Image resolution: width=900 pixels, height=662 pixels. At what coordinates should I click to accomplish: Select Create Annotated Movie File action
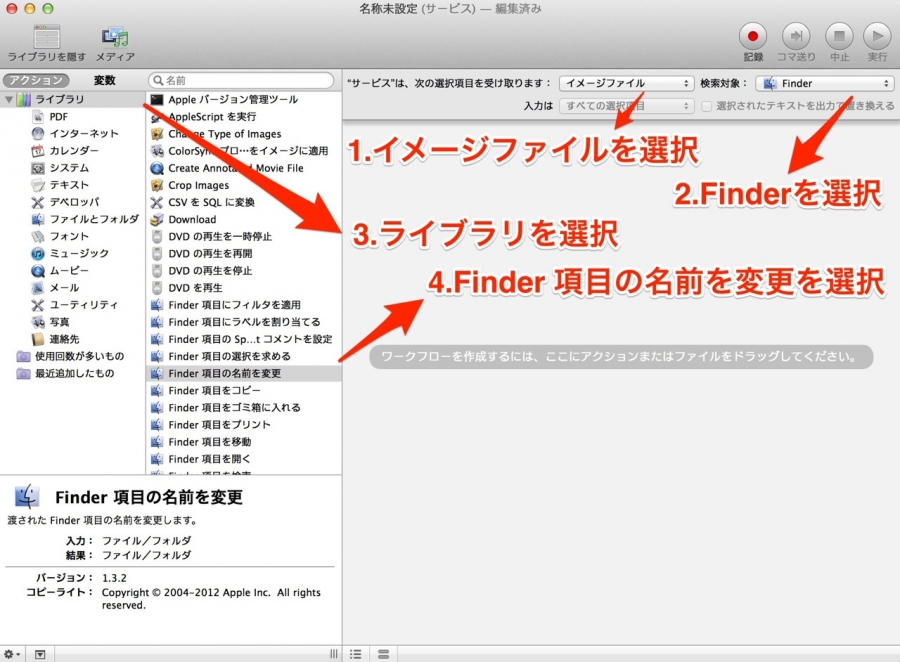pos(244,168)
